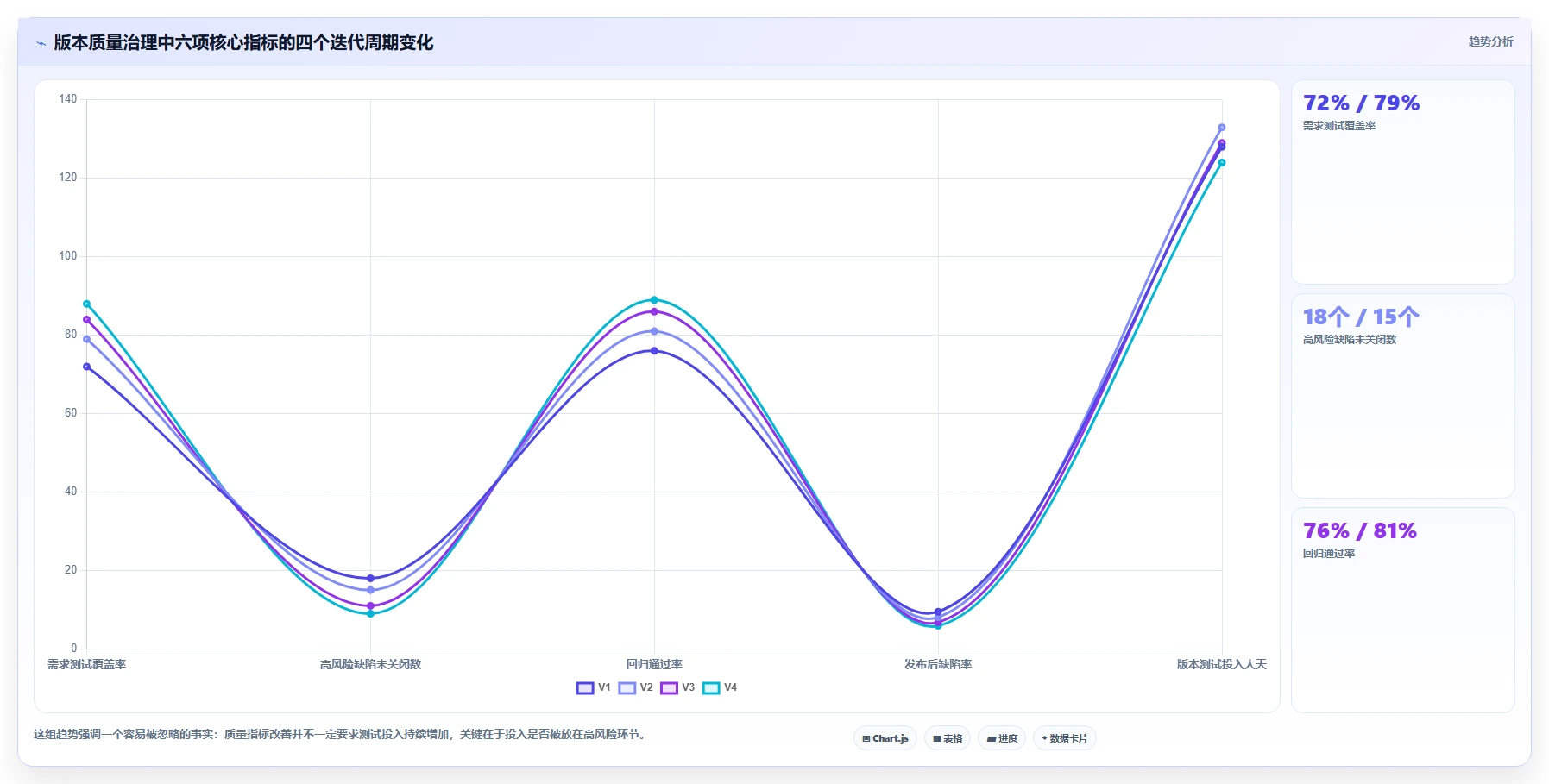Toggle the V2 series via its legend swatch
The image size is (1549, 784).
(627, 688)
